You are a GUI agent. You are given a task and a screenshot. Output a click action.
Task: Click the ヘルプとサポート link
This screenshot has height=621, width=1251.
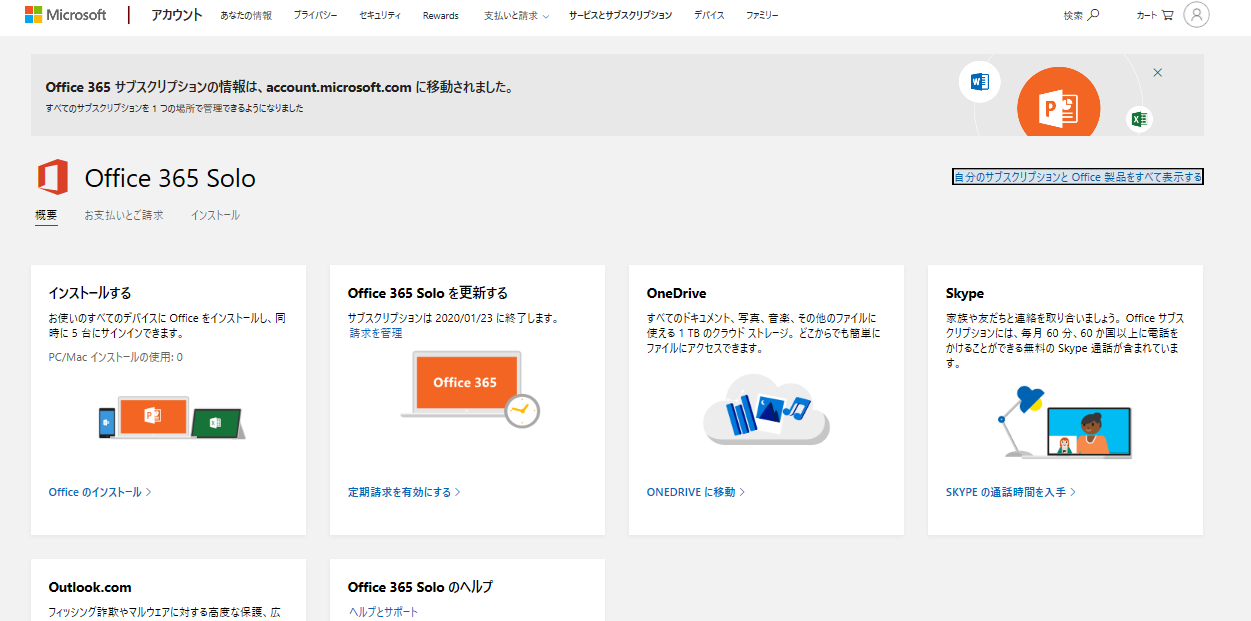click(384, 612)
